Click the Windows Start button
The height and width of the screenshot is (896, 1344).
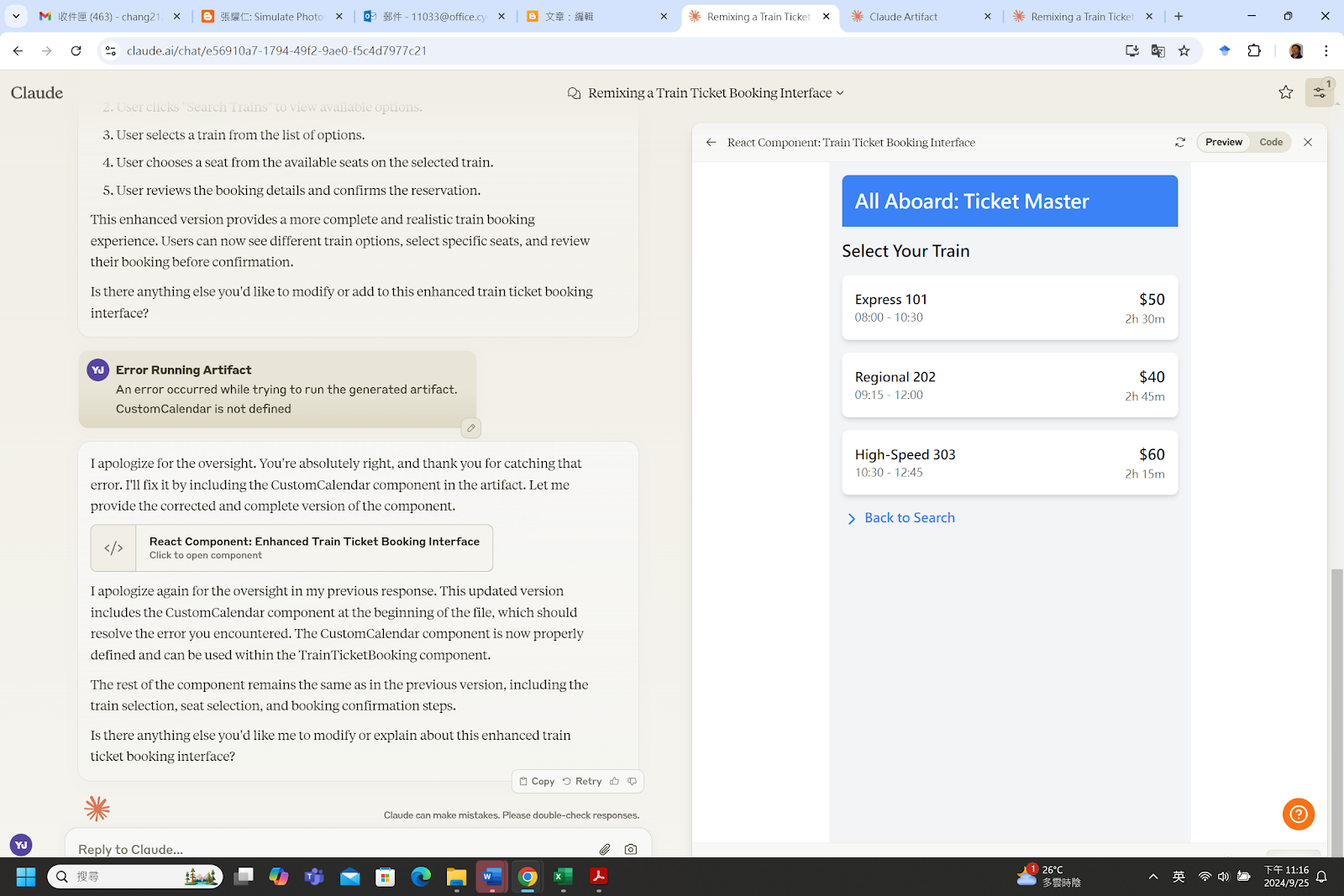coord(26,877)
